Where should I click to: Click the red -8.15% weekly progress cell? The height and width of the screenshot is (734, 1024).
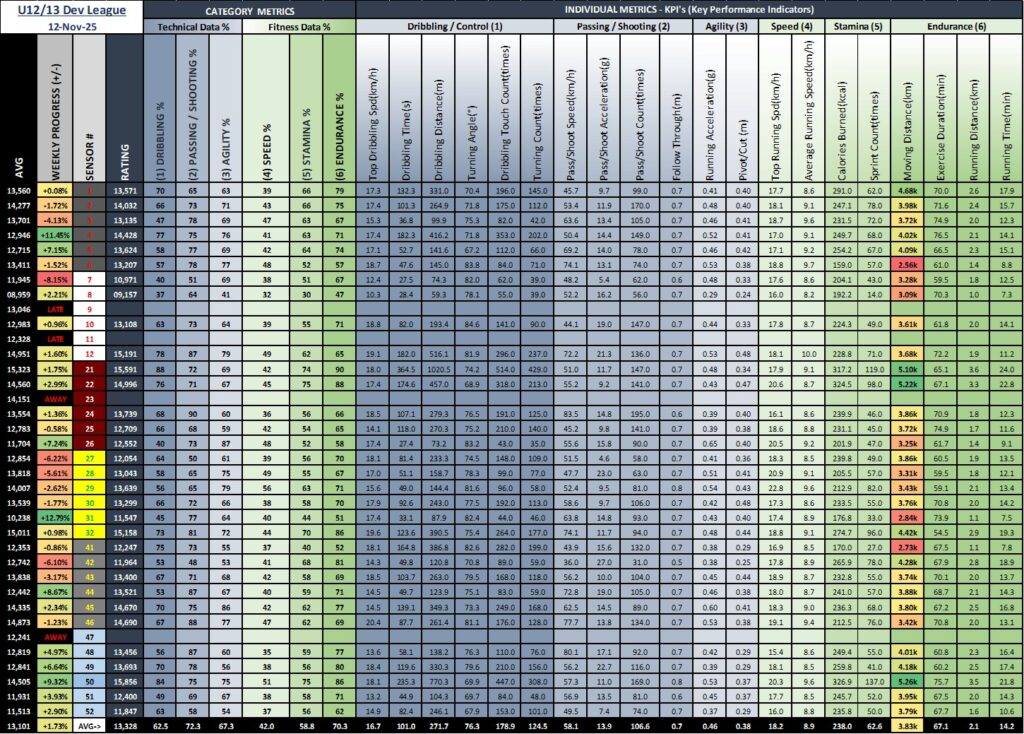(x=56, y=279)
